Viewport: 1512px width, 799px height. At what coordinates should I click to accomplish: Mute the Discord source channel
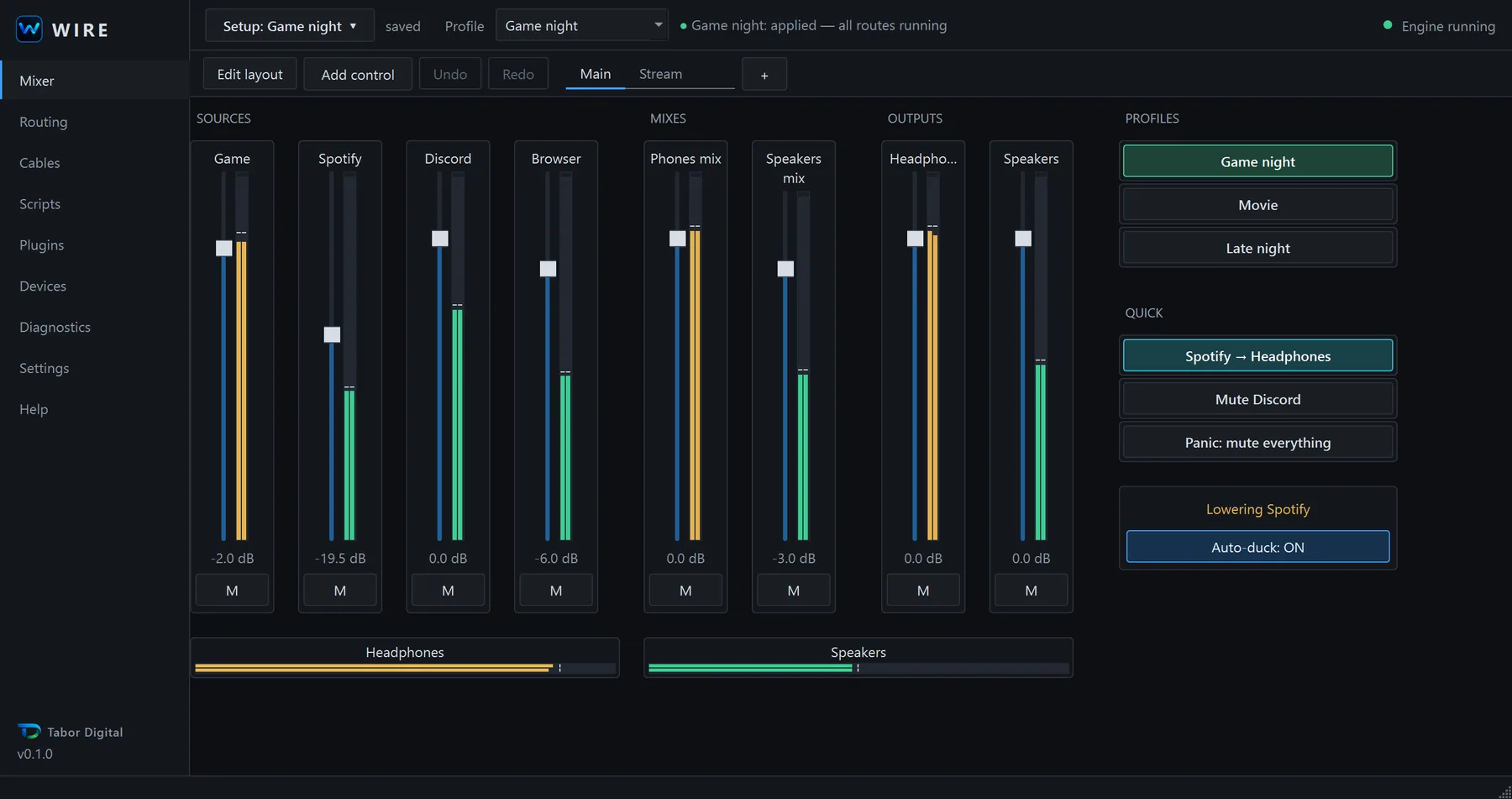click(448, 591)
